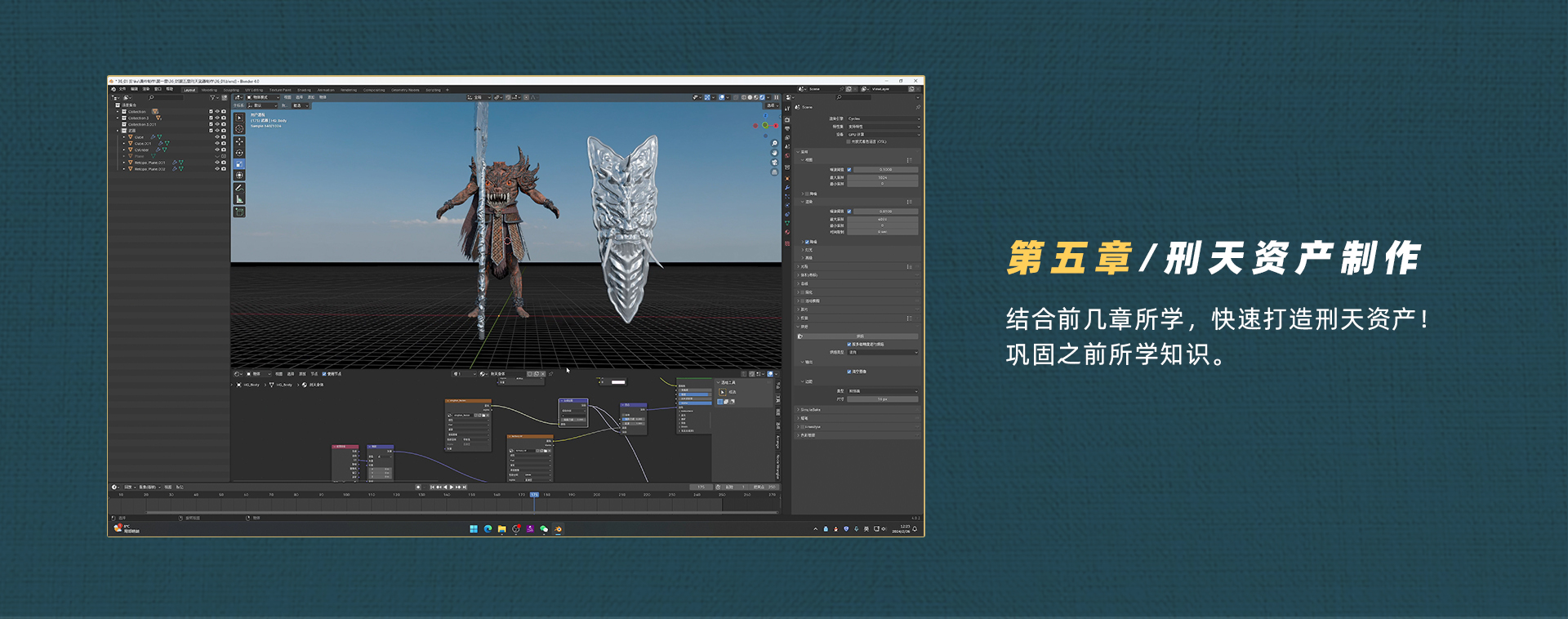Open the File (文件) menu

[x=122, y=89]
